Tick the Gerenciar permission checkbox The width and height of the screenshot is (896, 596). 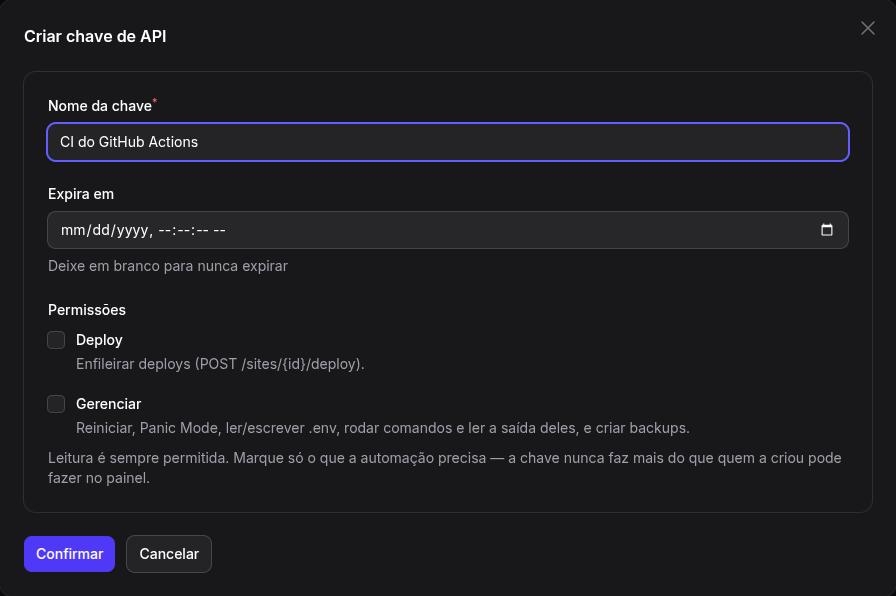(56, 404)
